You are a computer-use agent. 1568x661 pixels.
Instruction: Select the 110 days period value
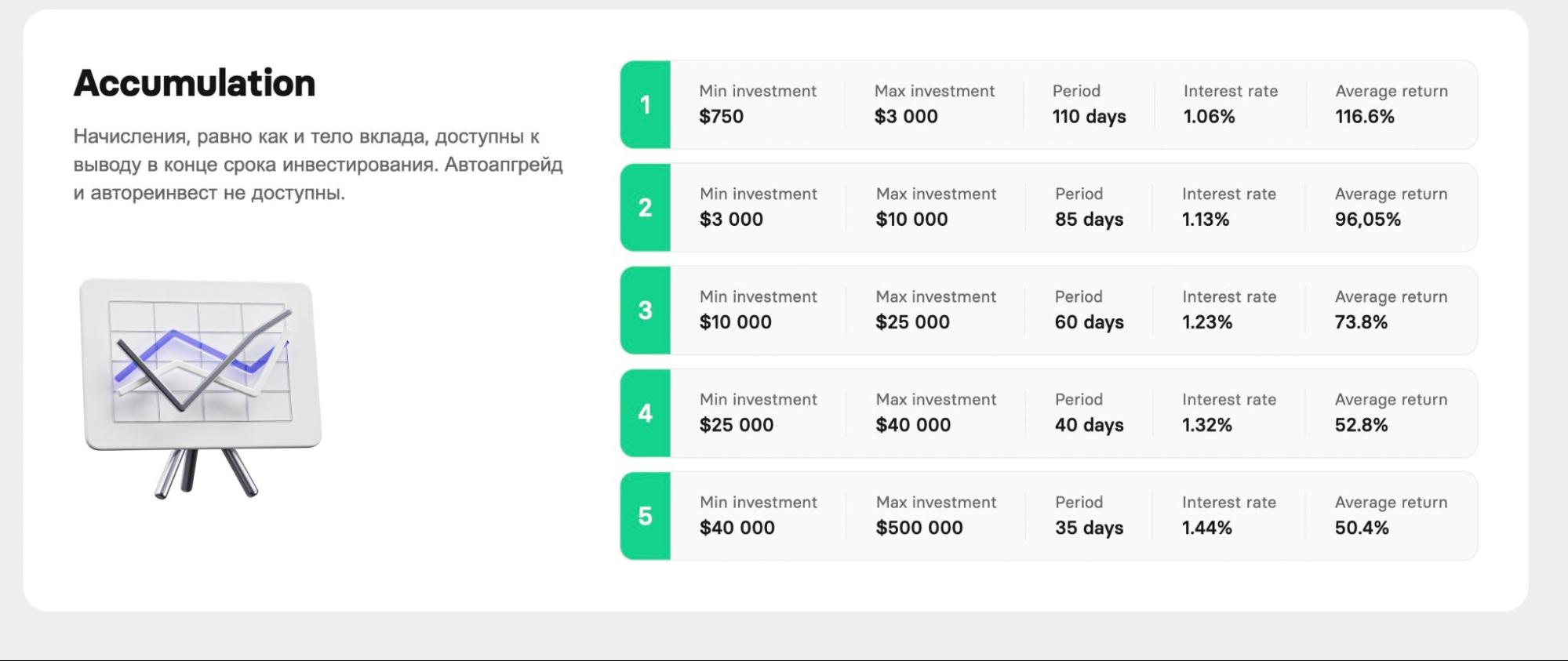pyautogui.click(x=1089, y=117)
